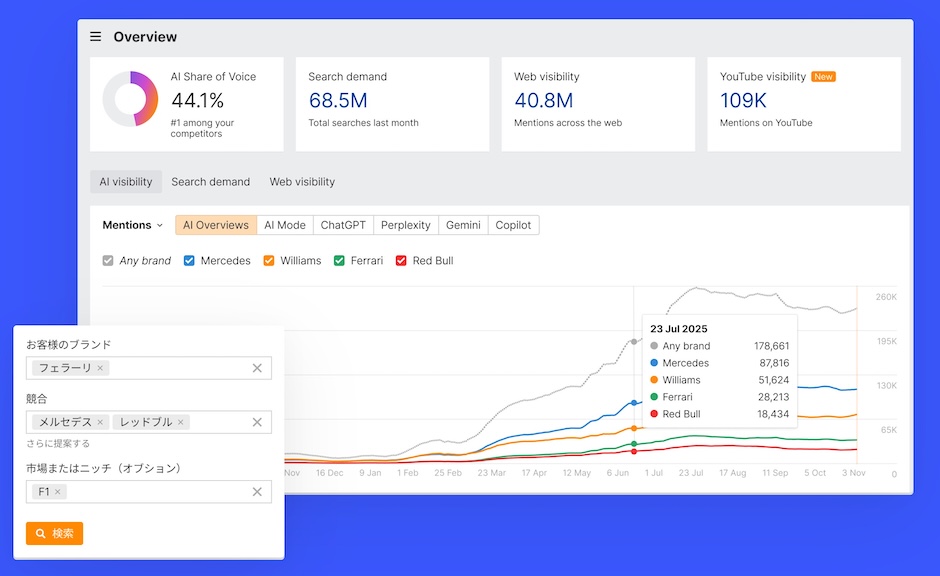
Task: Open the Search demand 68.5M card
Action: [x=393, y=104]
